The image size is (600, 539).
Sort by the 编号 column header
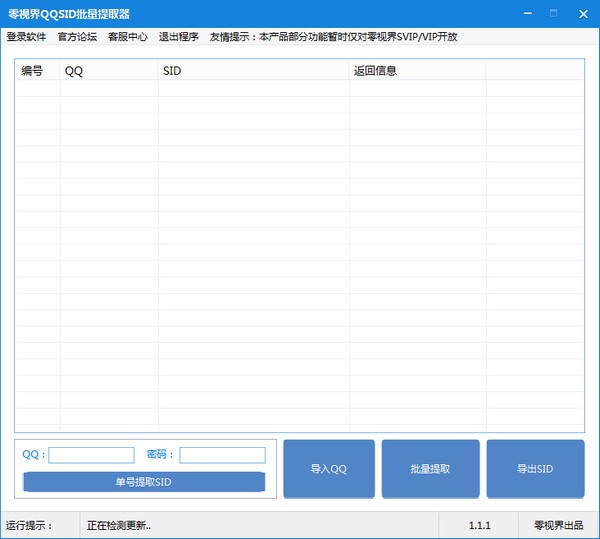click(38, 70)
